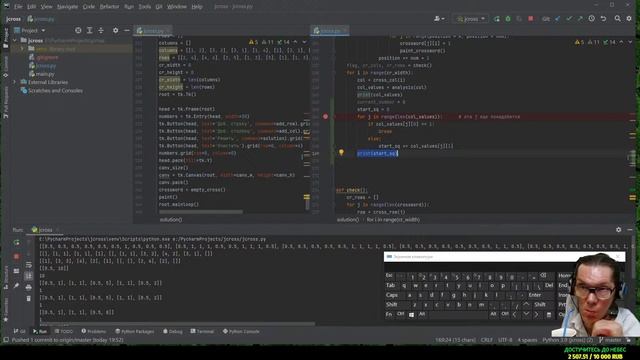Image resolution: width=640 pixels, height=360 pixels.
Task: Open the Refactor menu
Action: coord(109,7)
